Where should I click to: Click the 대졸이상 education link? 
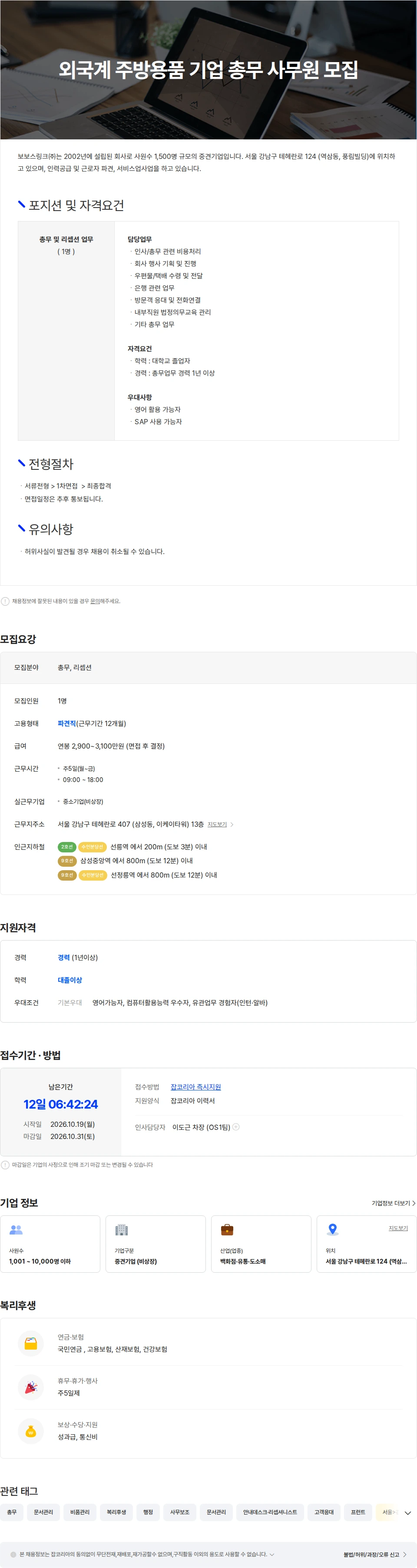pos(69,979)
